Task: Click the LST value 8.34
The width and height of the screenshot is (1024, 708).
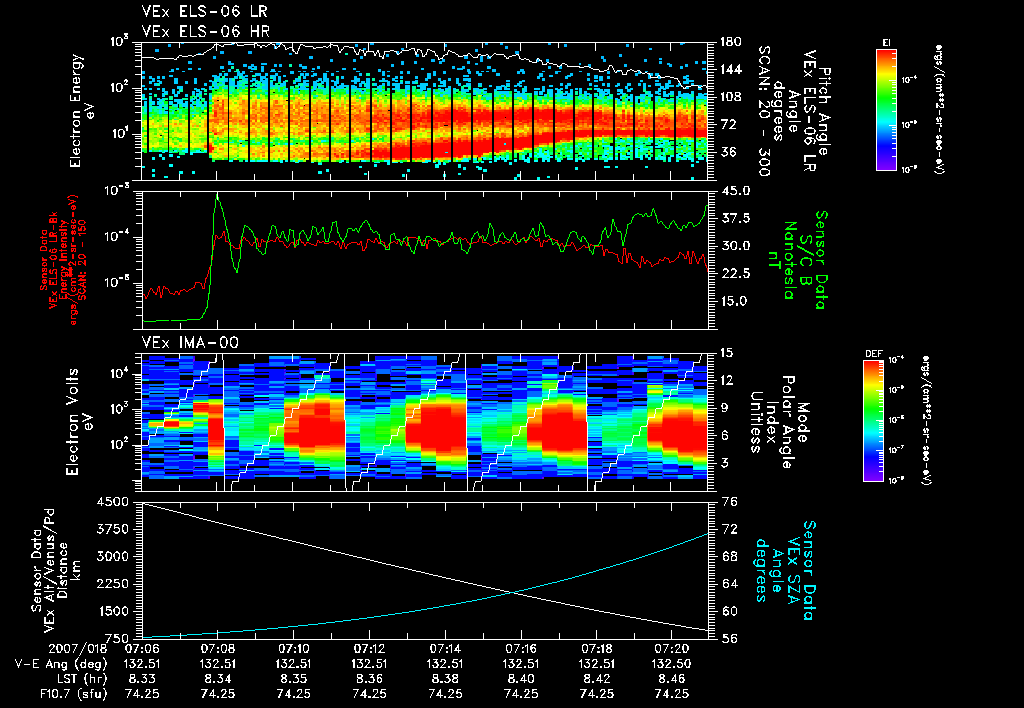Action: tap(217, 679)
